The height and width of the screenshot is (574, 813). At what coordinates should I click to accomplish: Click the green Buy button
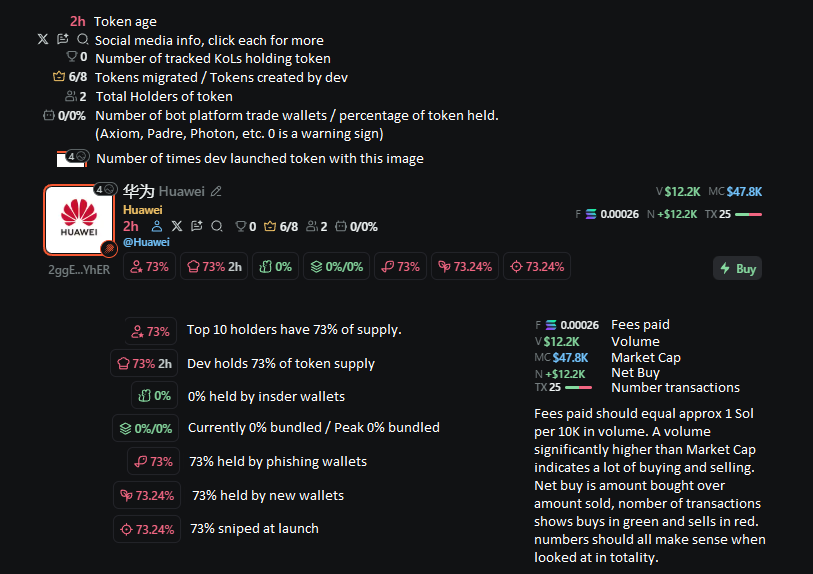pyautogui.click(x=737, y=268)
